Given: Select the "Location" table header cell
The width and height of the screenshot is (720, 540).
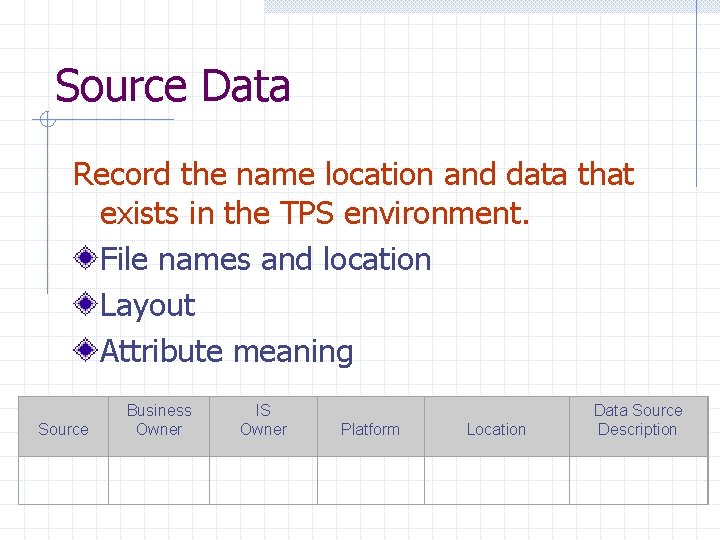Looking at the screenshot, I should point(497,427).
